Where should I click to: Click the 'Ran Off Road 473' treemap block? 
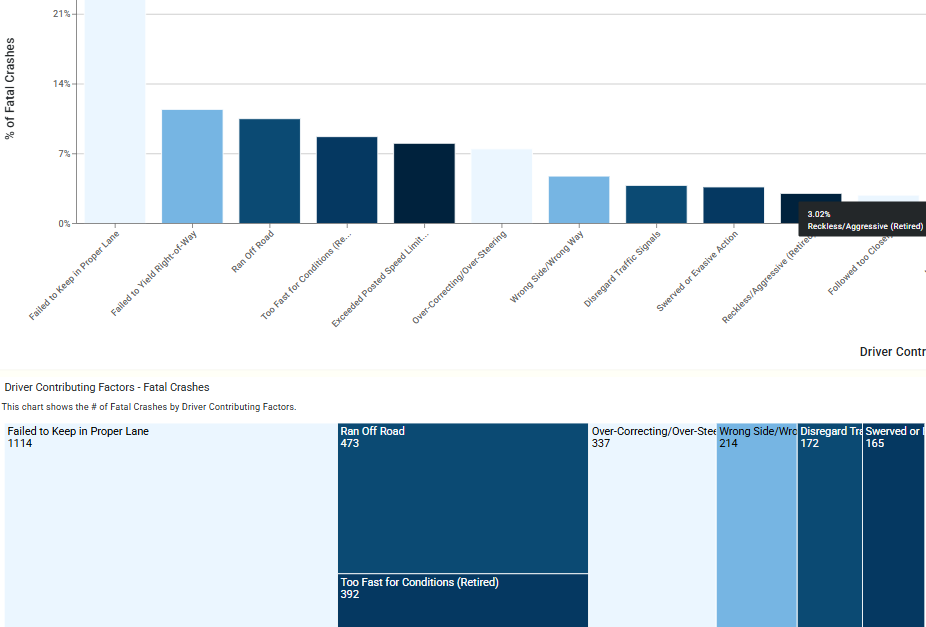tap(462, 495)
